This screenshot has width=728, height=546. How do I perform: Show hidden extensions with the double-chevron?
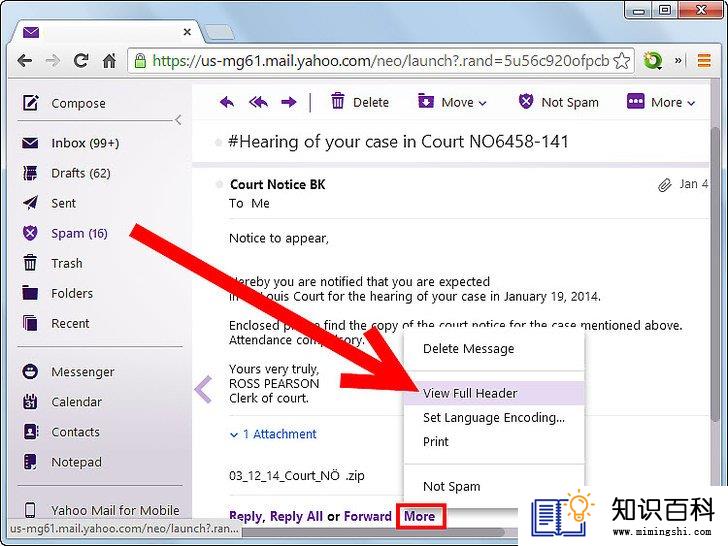pos(678,61)
